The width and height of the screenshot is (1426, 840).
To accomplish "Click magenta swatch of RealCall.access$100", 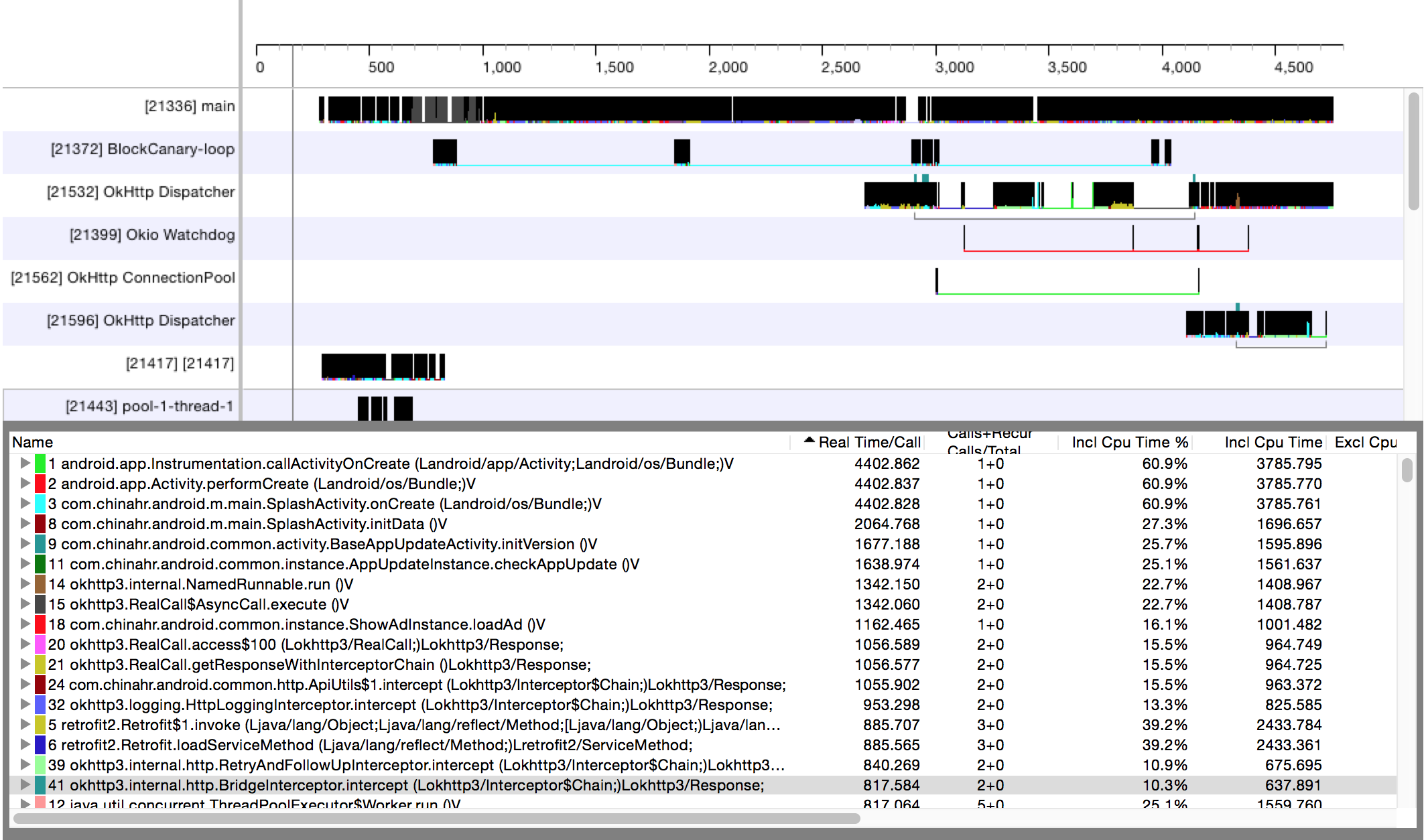I will click(40, 644).
